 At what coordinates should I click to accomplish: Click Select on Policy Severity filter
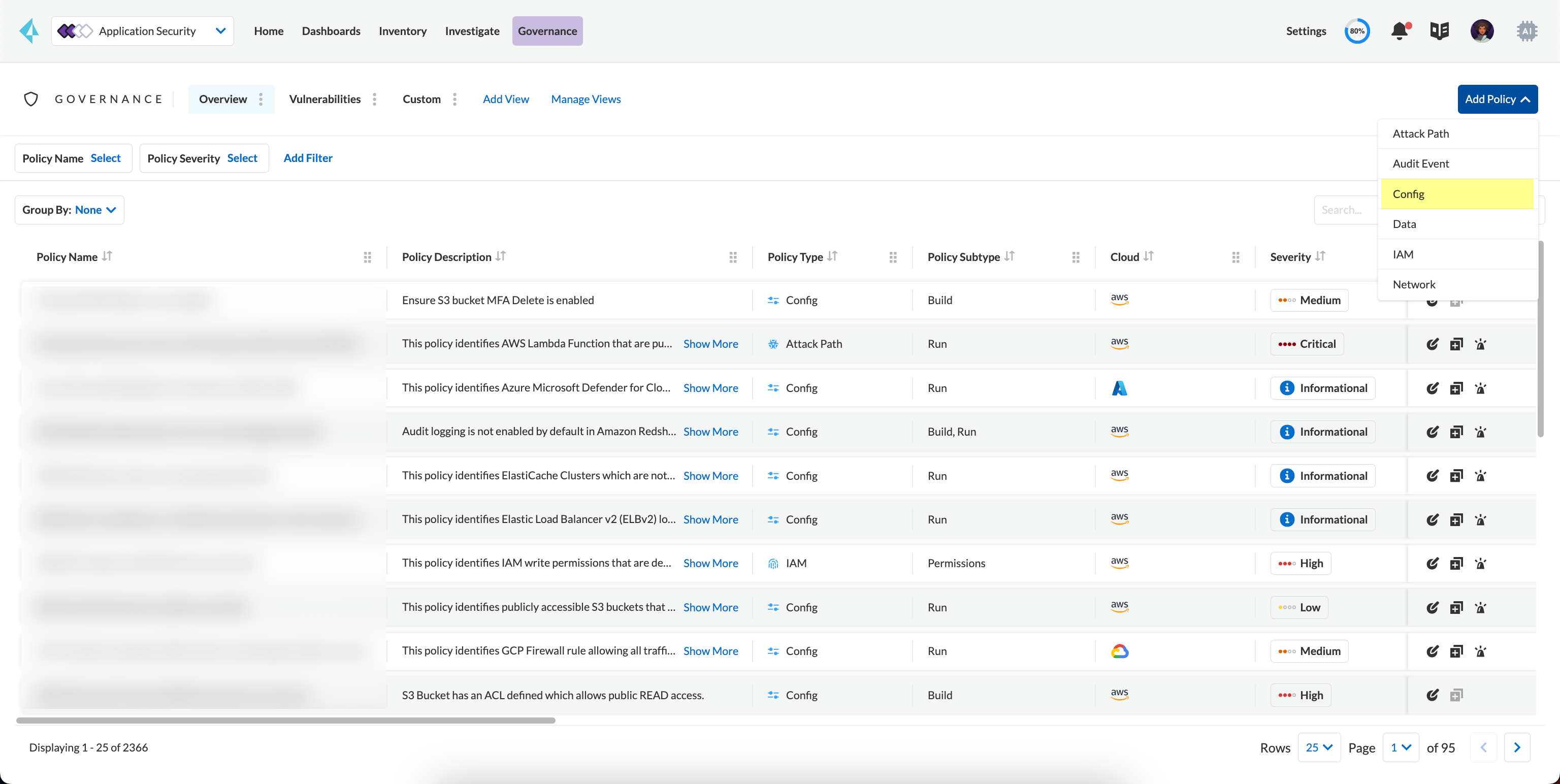pyautogui.click(x=242, y=158)
